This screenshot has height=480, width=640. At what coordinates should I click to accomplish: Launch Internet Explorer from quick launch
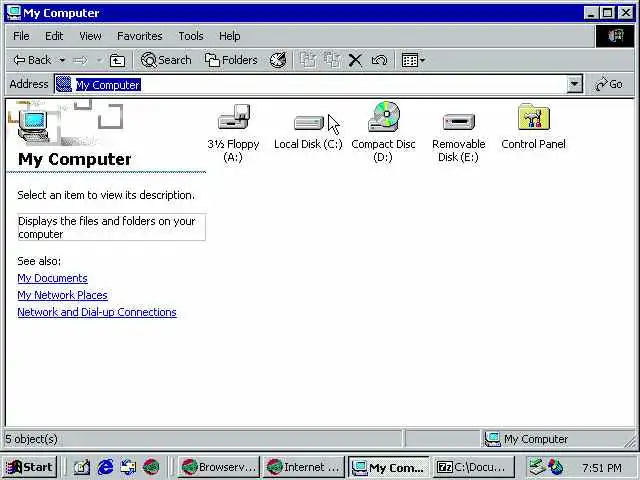[105, 467]
